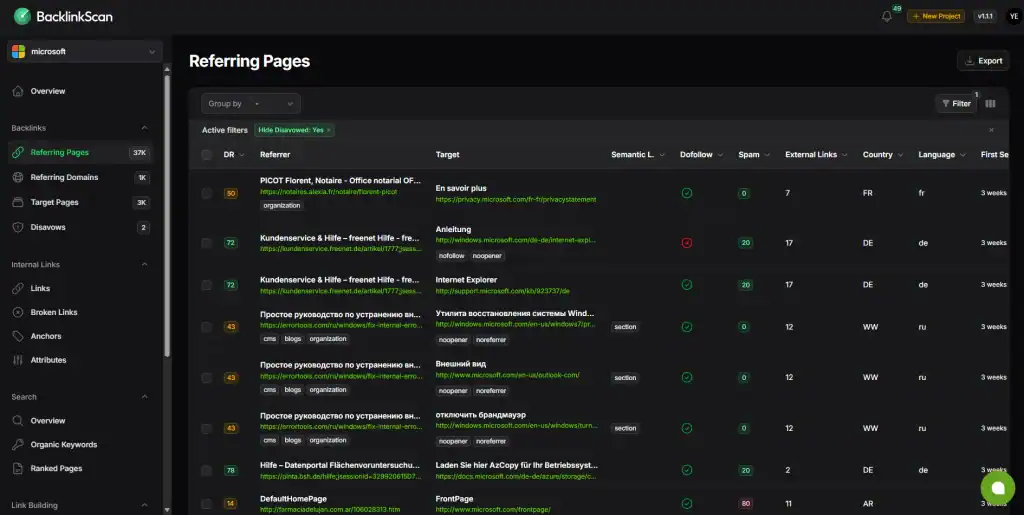
Task: Click the green dofollow checkmark for En savoir plus
Action: click(x=687, y=193)
